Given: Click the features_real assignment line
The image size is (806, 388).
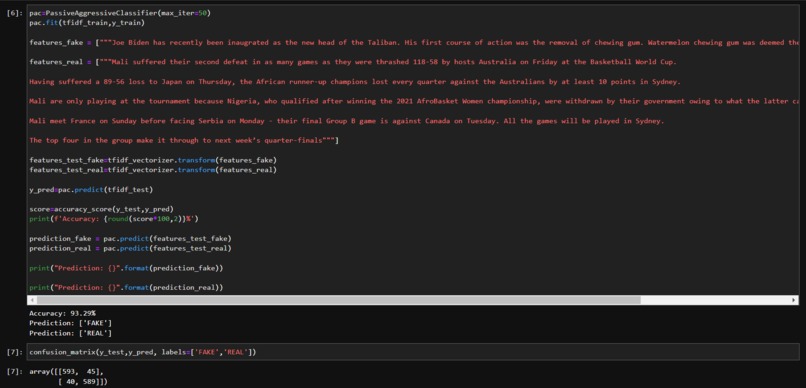Looking at the screenshot, I should (x=353, y=62).
